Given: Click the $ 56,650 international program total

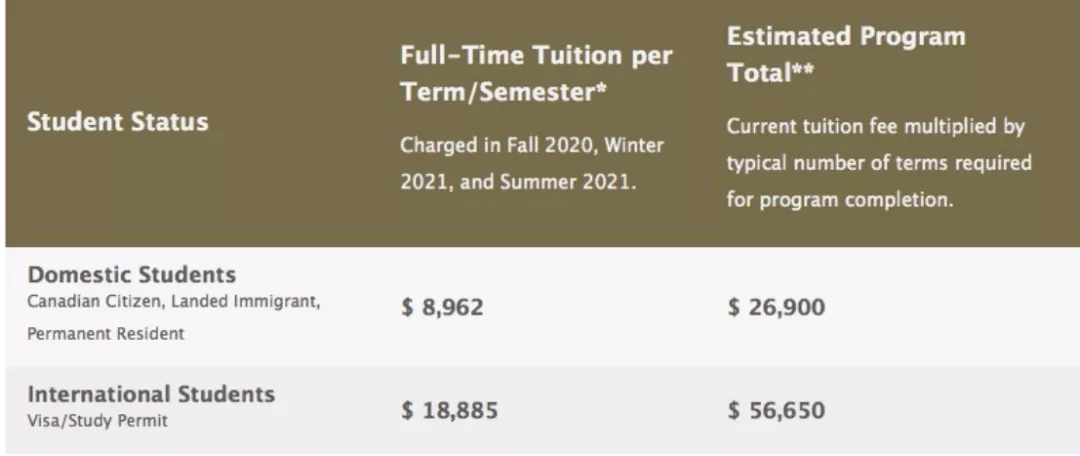Looking at the screenshot, I should (x=776, y=410).
